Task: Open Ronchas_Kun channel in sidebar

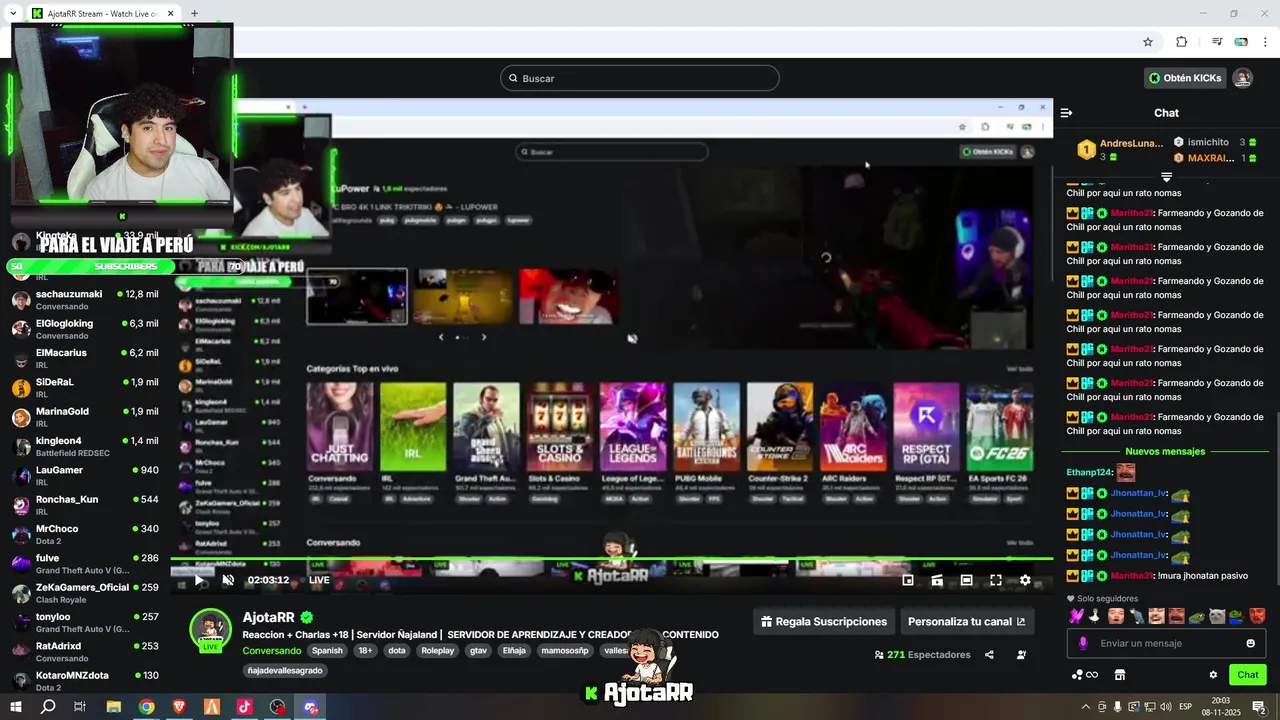Action: (x=85, y=505)
